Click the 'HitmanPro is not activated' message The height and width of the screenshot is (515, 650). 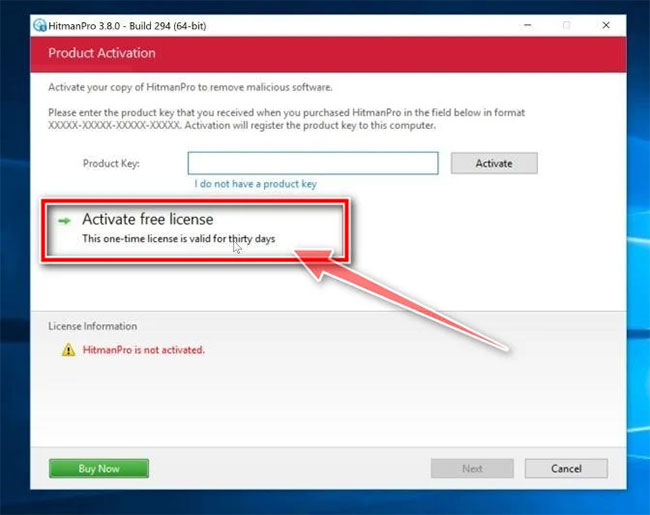click(143, 350)
